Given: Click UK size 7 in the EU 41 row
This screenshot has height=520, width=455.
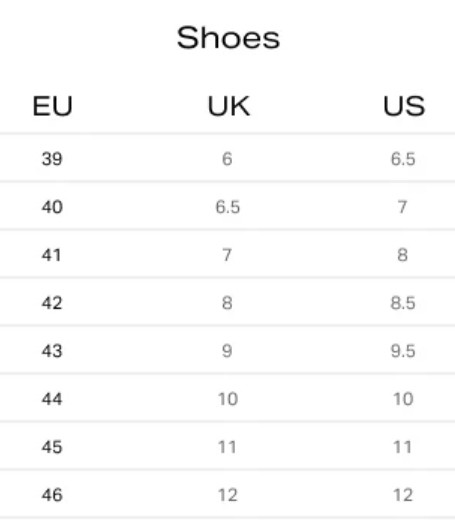Looking at the screenshot, I should click(x=227, y=255).
